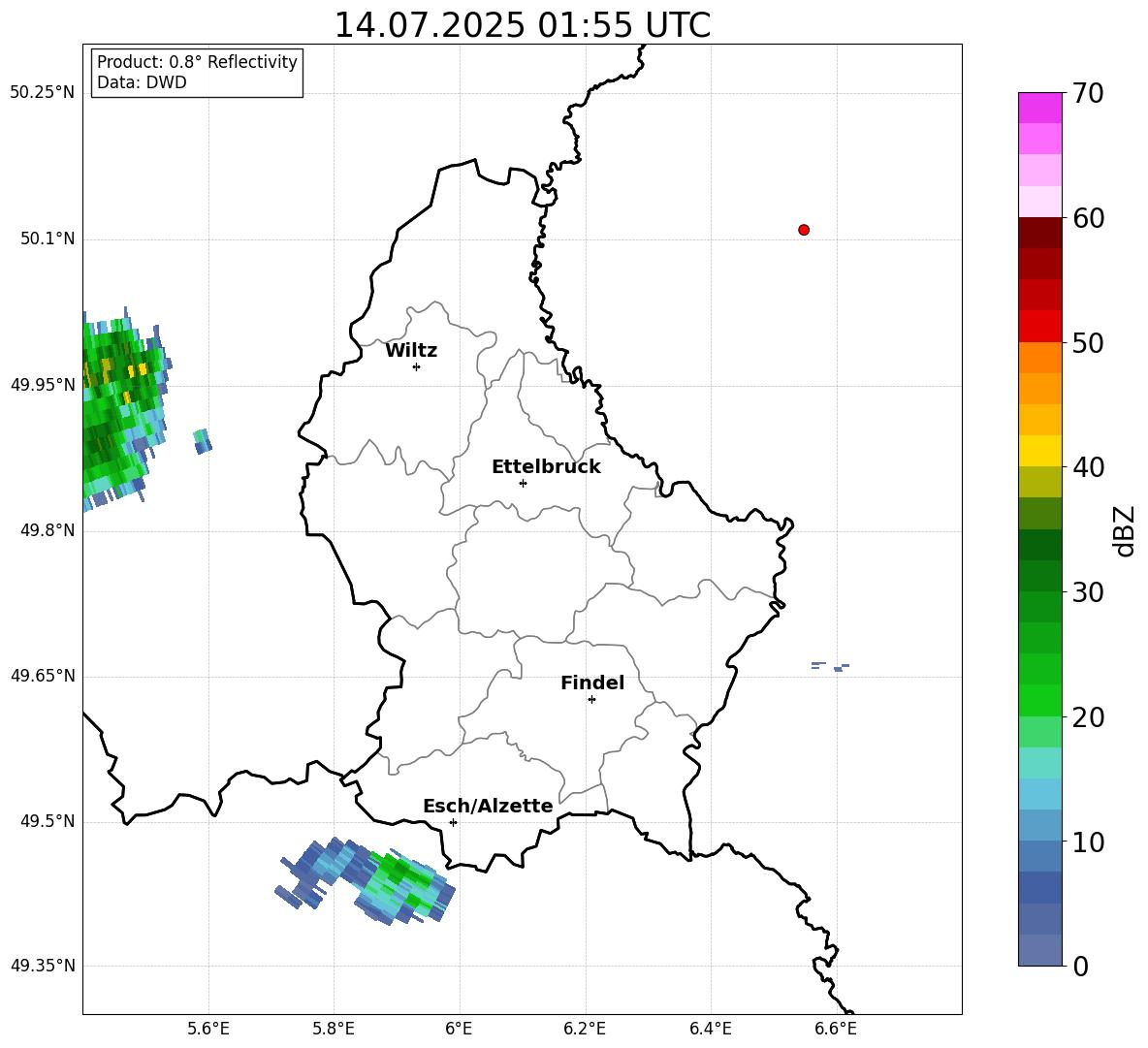
Task: Click the red dot radar site marker
Action: [x=804, y=230]
